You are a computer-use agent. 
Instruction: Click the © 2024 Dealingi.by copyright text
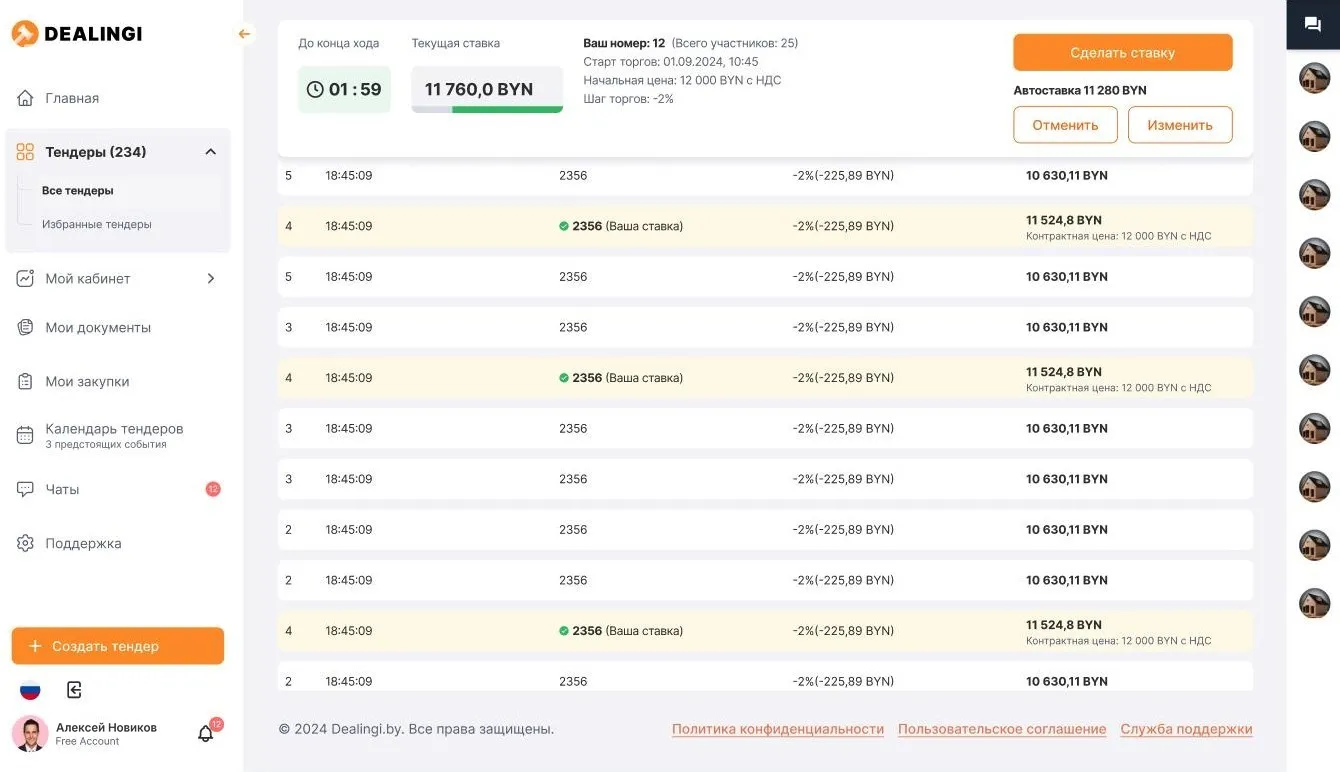tap(416, 729)
